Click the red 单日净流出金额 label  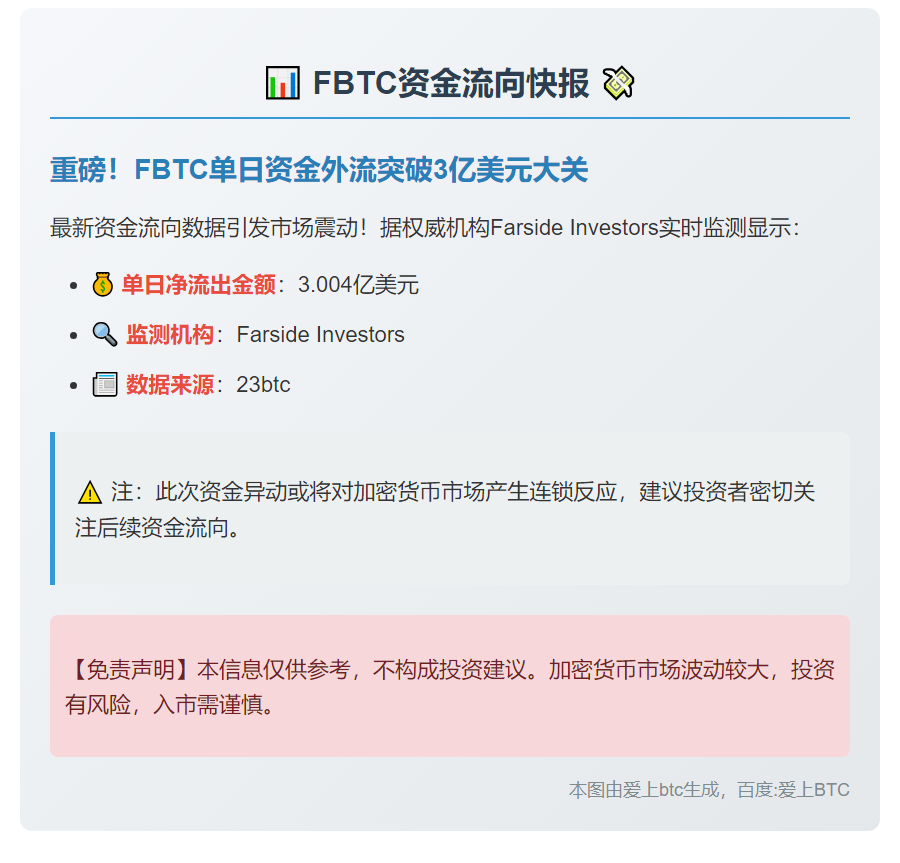pos(198,285)
